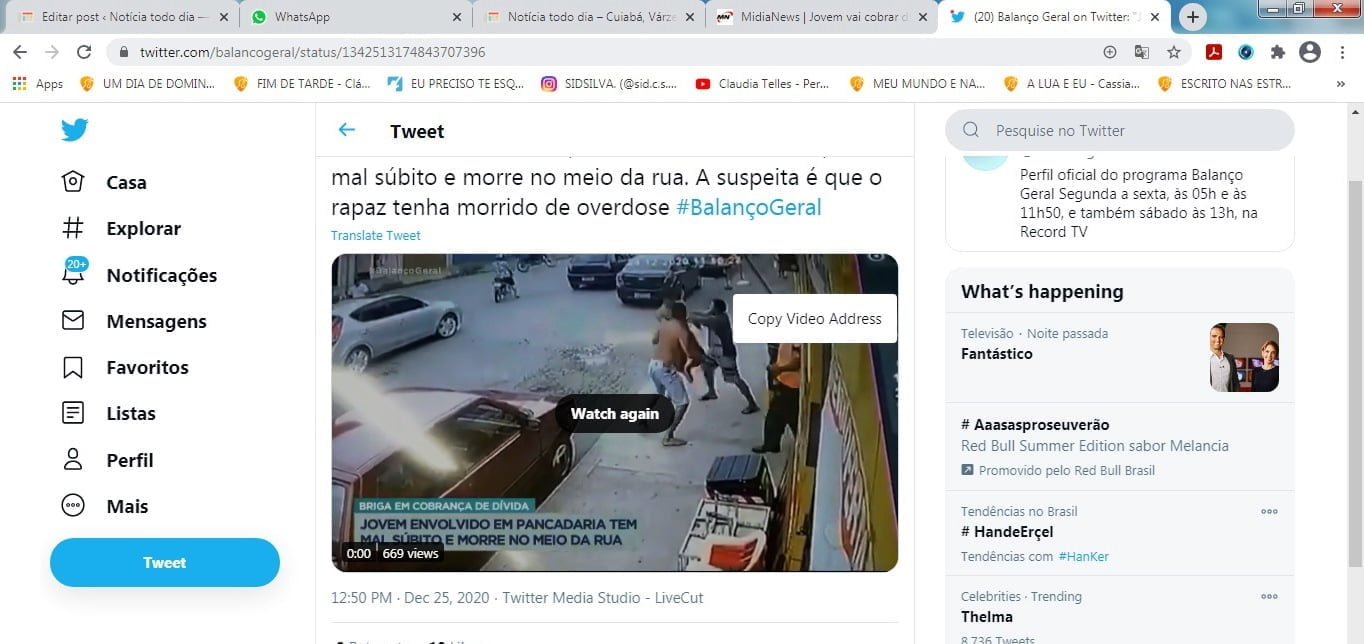1364x644 pixels.
Task: Bookmark this page with star icon
Action: tap(1174, 52)
